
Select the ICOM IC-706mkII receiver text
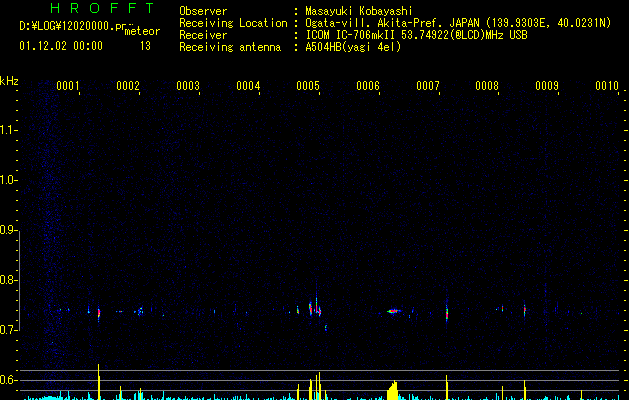click(x=416, y=35)
